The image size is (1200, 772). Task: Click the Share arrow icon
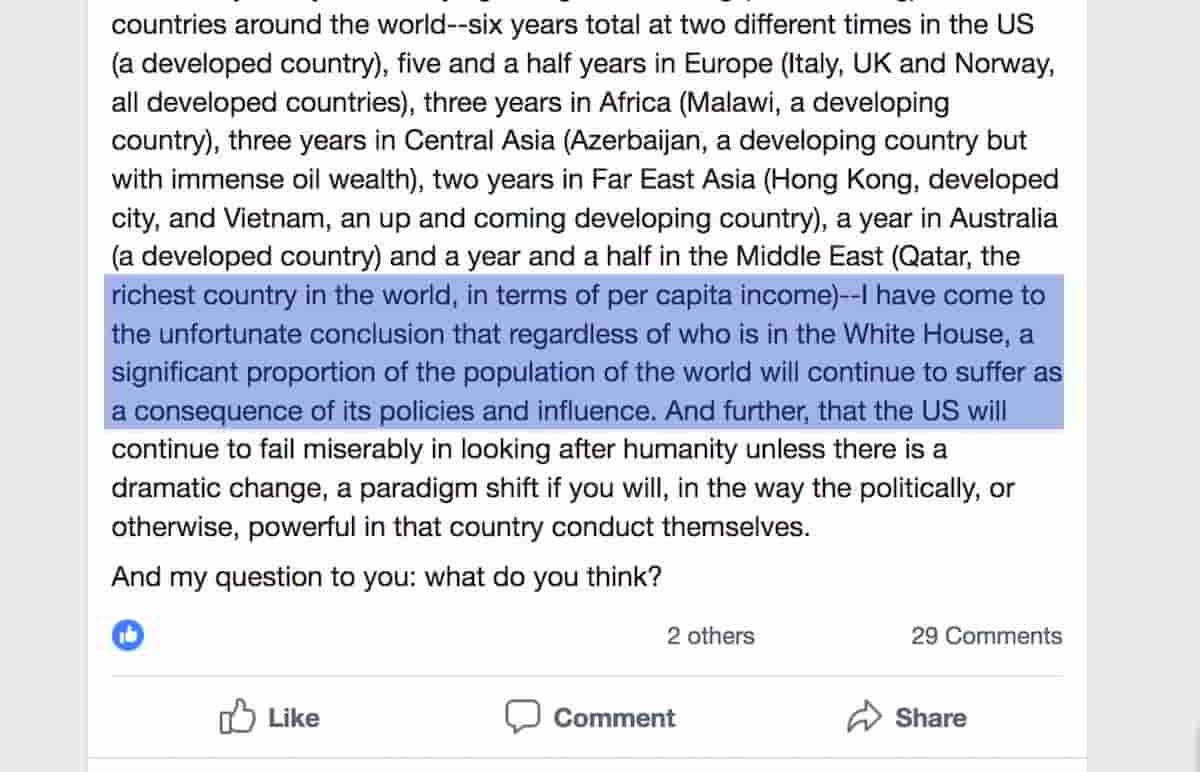[863, 717]
